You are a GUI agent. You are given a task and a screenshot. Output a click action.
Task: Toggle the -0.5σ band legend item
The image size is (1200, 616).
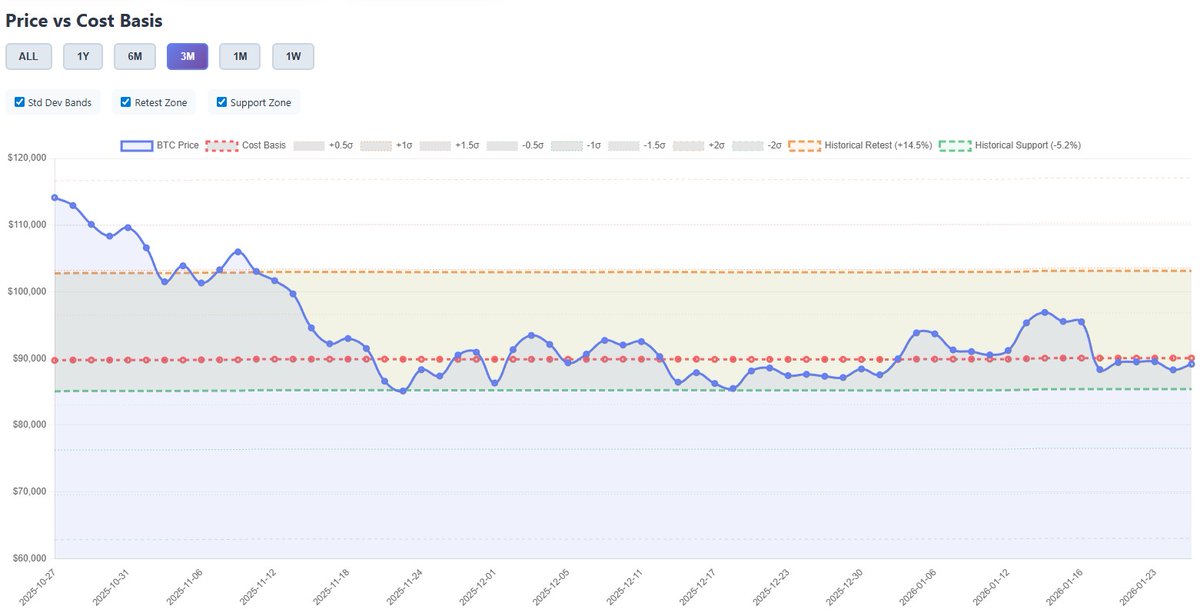click(x=516, y=145)
